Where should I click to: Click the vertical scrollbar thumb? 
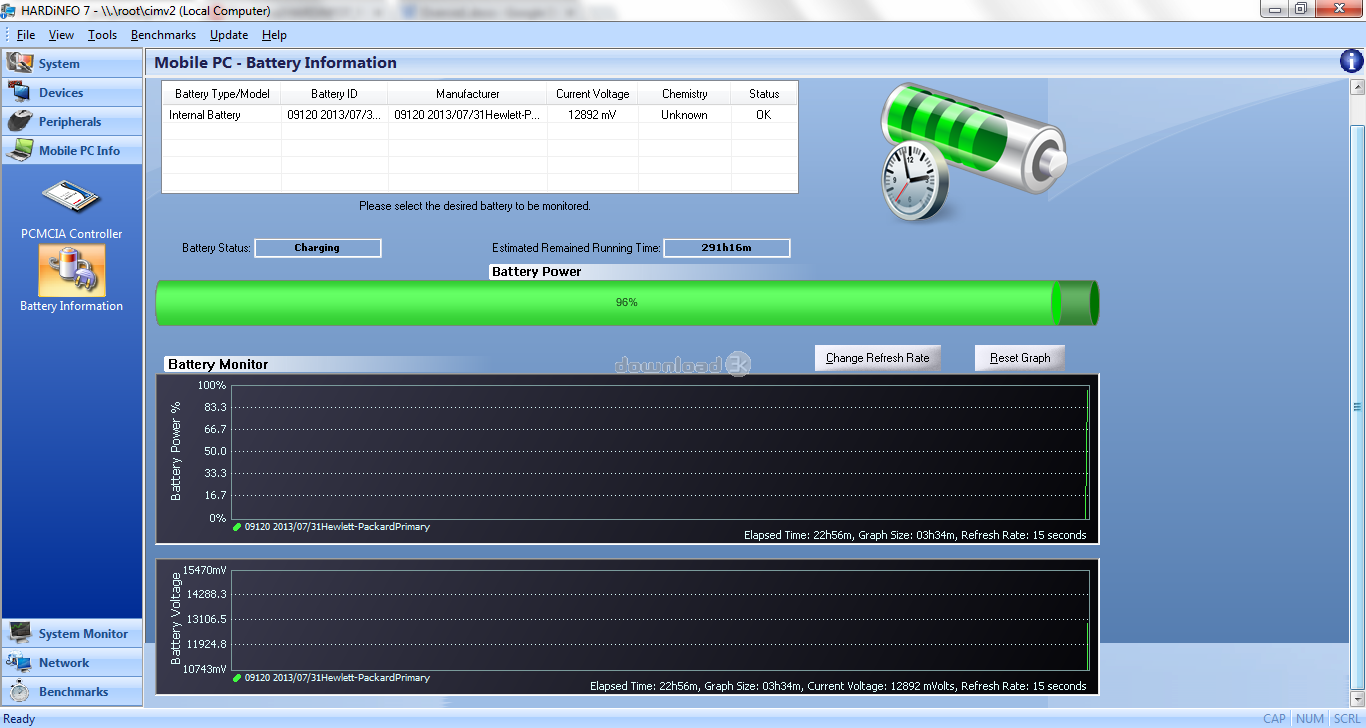coord(1357,406)
